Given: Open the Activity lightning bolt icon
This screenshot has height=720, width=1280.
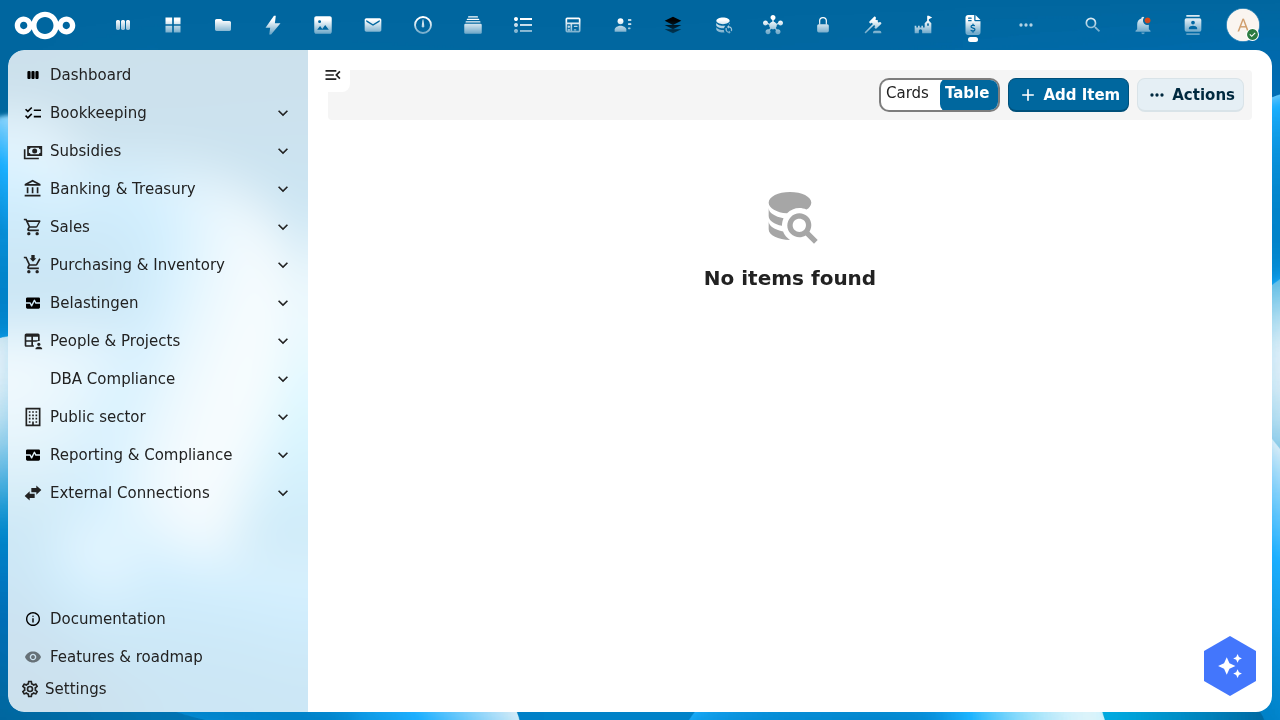Looking at the screenshot, I should click(273, 25).
